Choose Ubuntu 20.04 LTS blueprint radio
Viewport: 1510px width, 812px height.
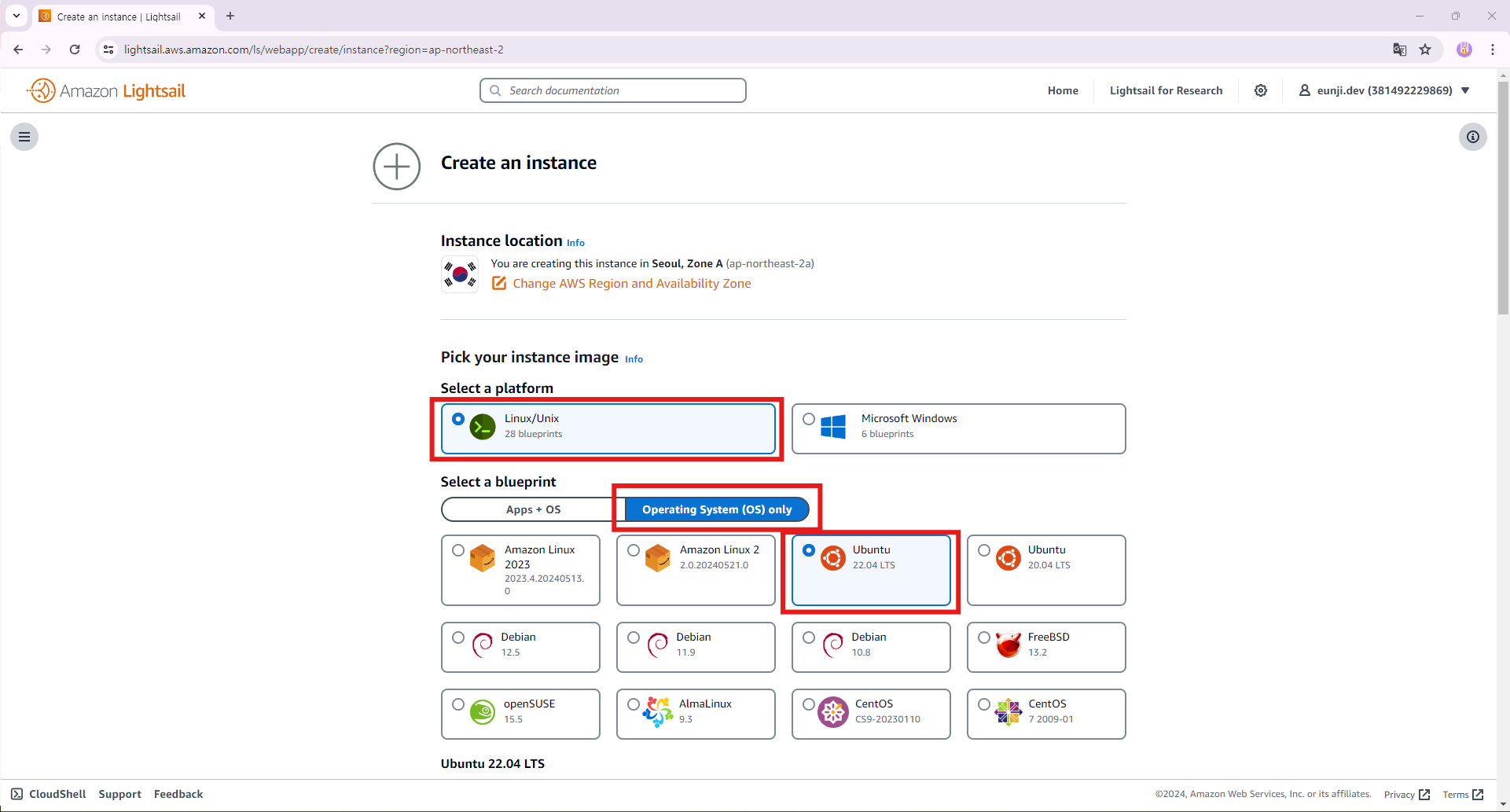[984, 550]
